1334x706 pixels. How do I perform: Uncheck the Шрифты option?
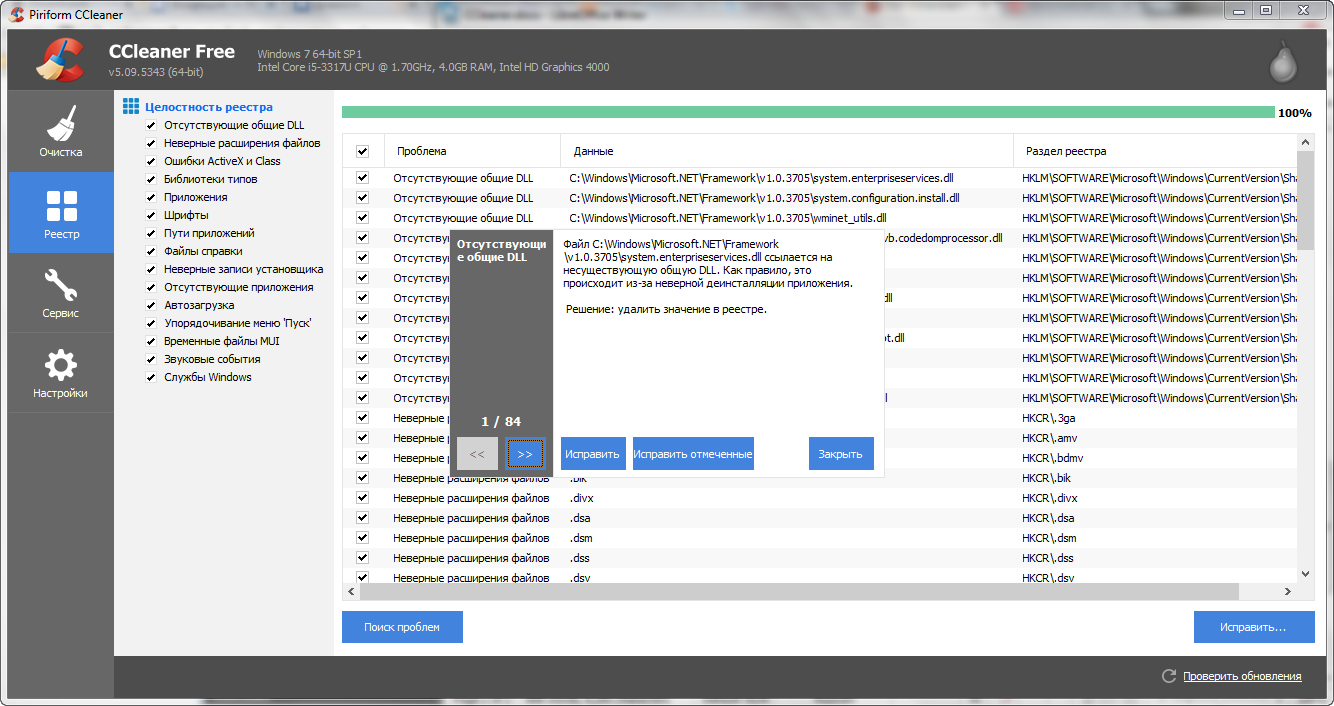tap(151, 215)
